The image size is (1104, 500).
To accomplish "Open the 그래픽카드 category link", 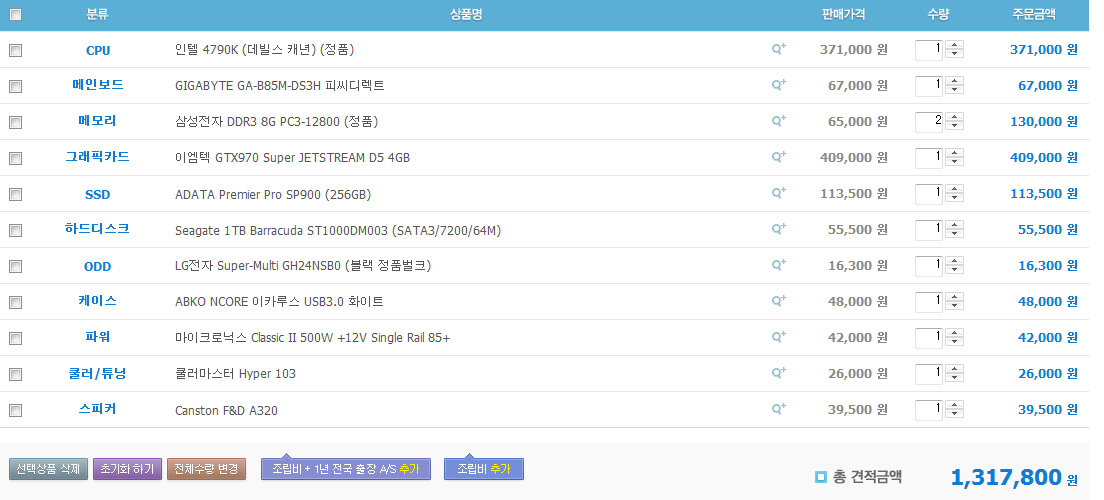I will click(x=98, y=156).
